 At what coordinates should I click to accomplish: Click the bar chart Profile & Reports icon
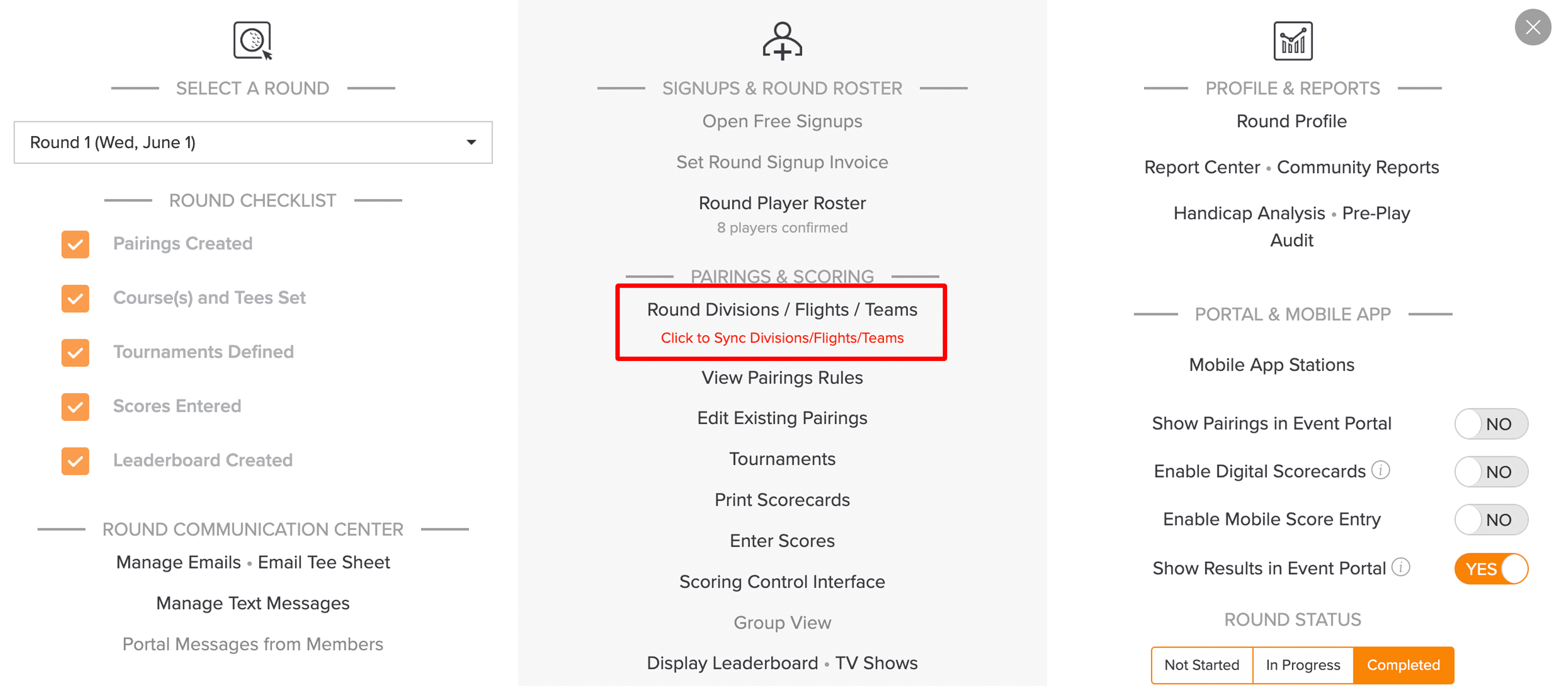(1293, 41)
